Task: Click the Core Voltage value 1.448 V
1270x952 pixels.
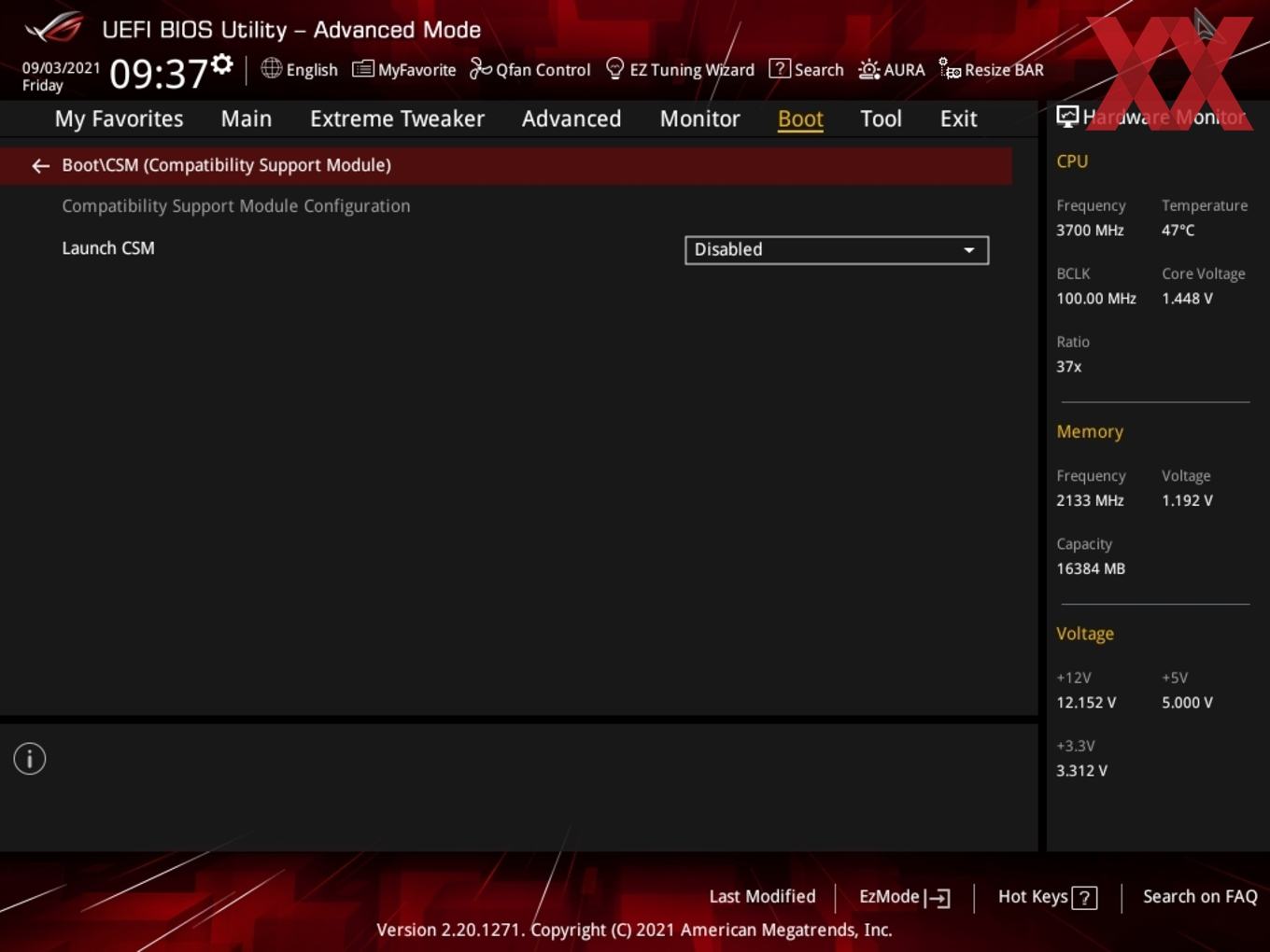Action: click(1187, 299)
